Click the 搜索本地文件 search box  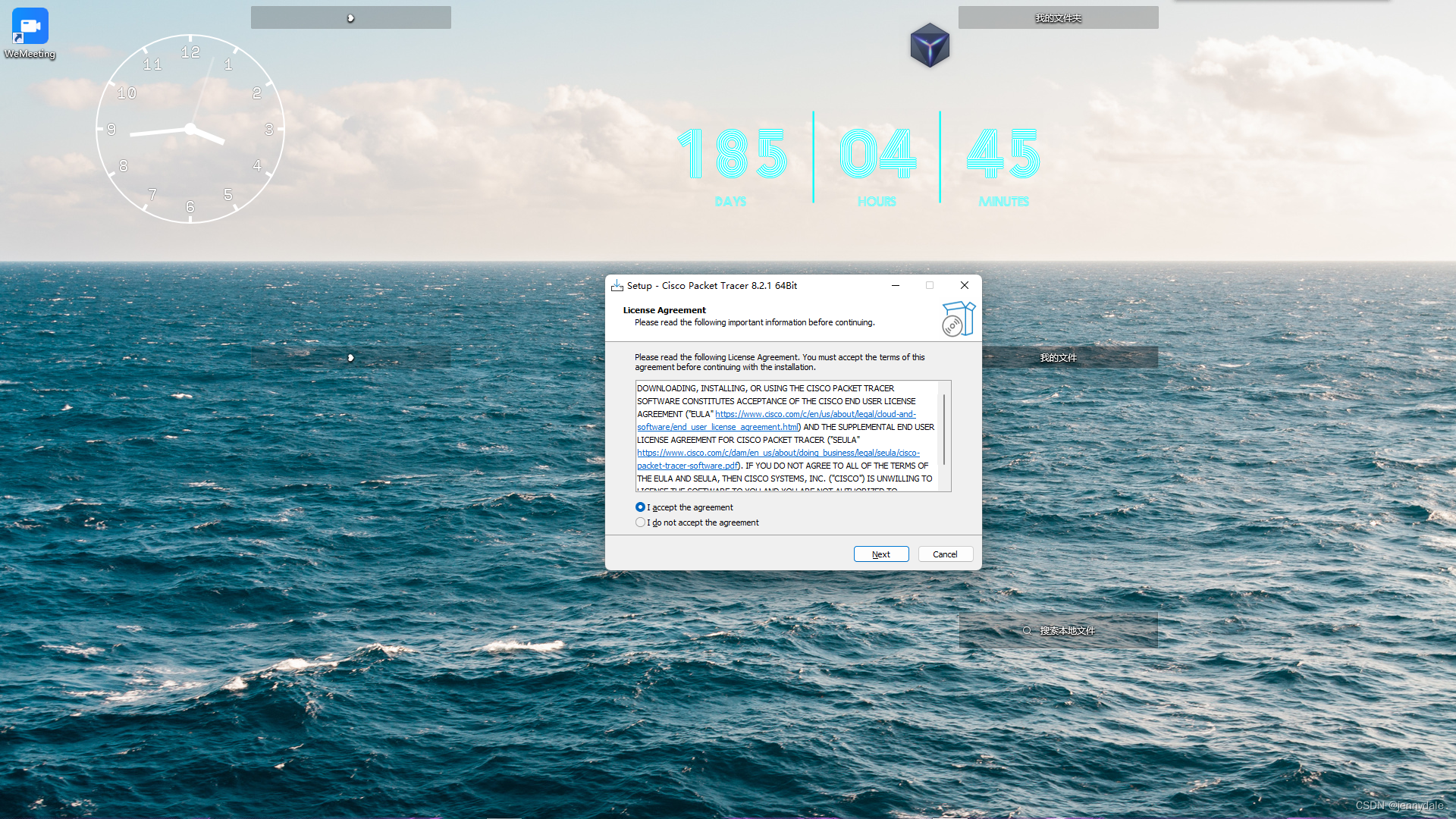[x=1058, y=630]
